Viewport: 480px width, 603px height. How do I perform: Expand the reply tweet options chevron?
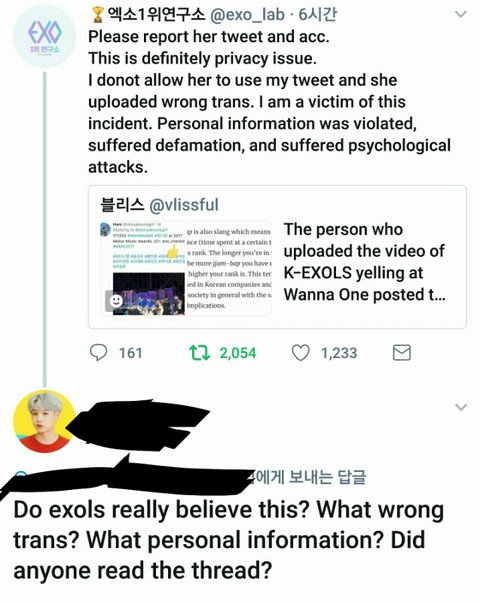point(461,407)
